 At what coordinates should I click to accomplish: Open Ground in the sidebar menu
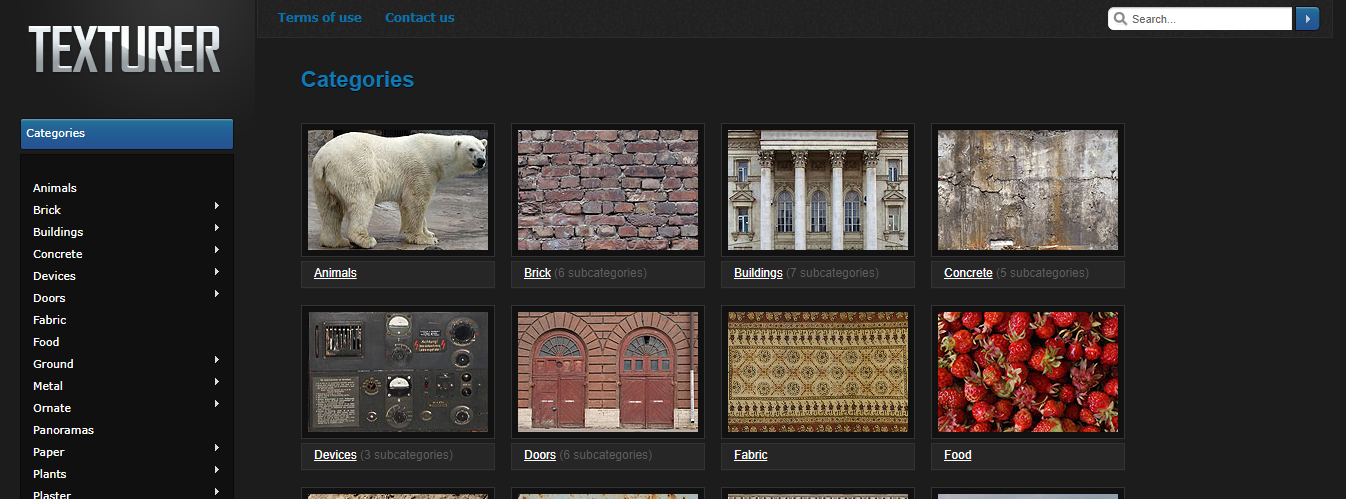click(53, 364)
